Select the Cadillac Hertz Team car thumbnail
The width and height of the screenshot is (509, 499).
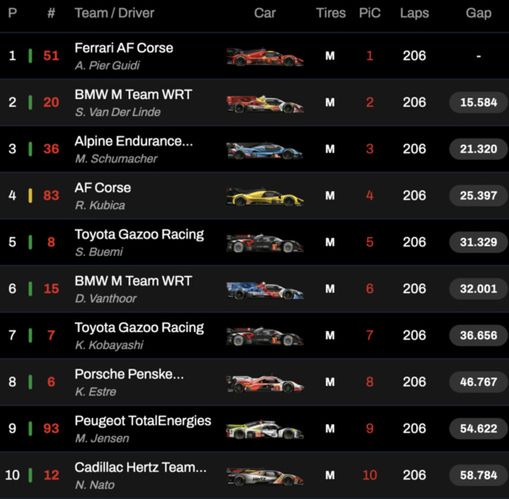pos(265,476)
